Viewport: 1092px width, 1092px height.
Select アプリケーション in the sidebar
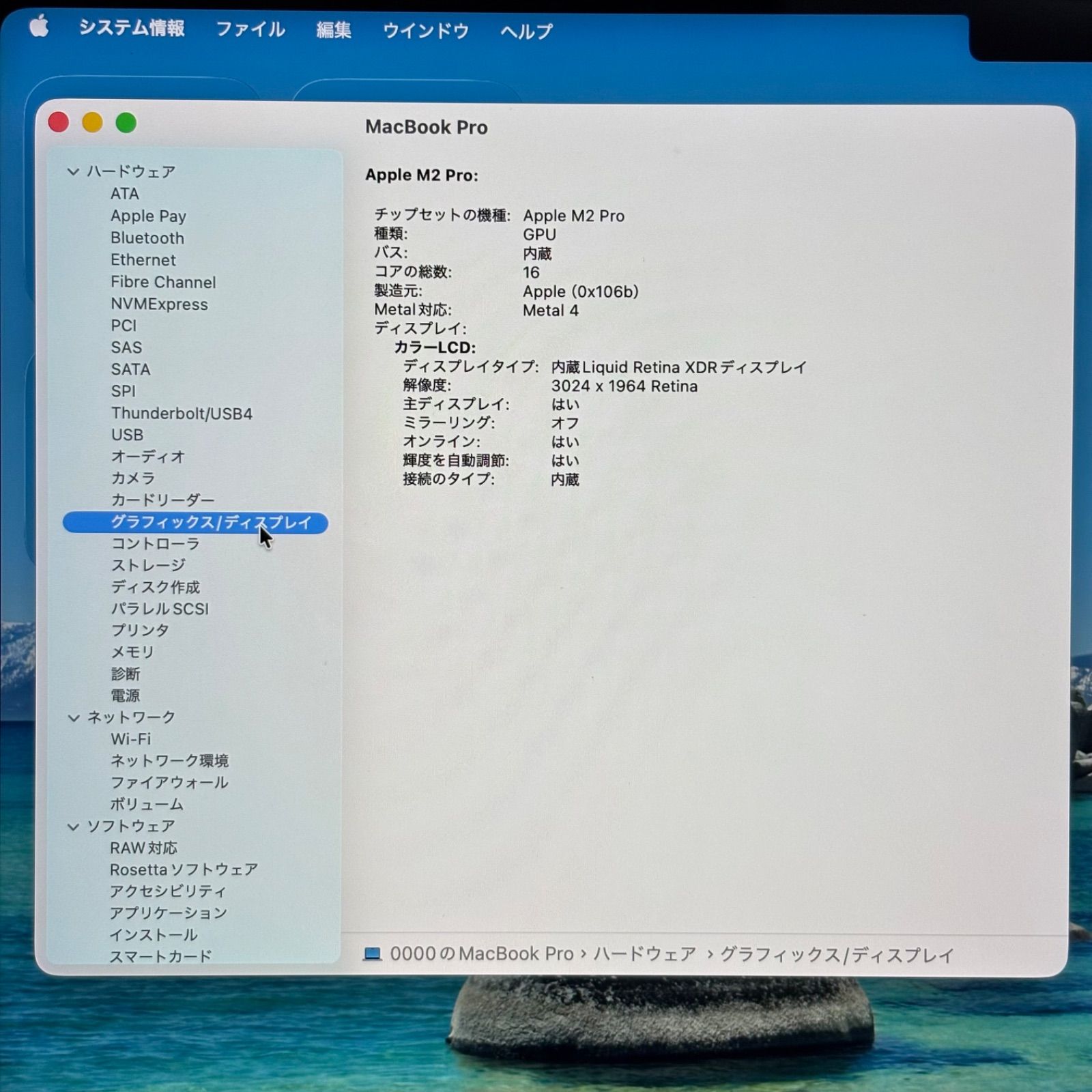tap(169, 913)
